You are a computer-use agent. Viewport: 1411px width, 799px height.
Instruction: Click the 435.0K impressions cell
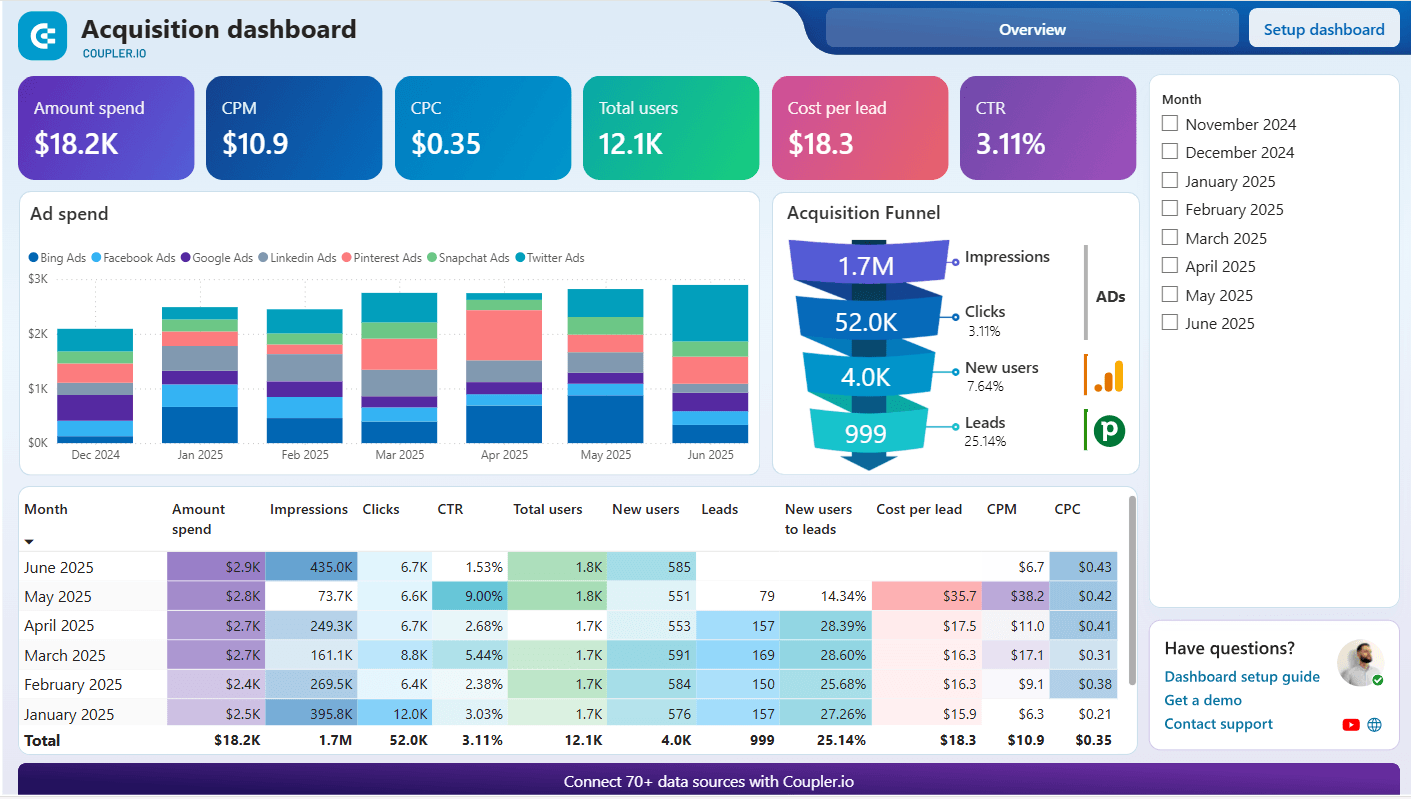pos(312,567)
